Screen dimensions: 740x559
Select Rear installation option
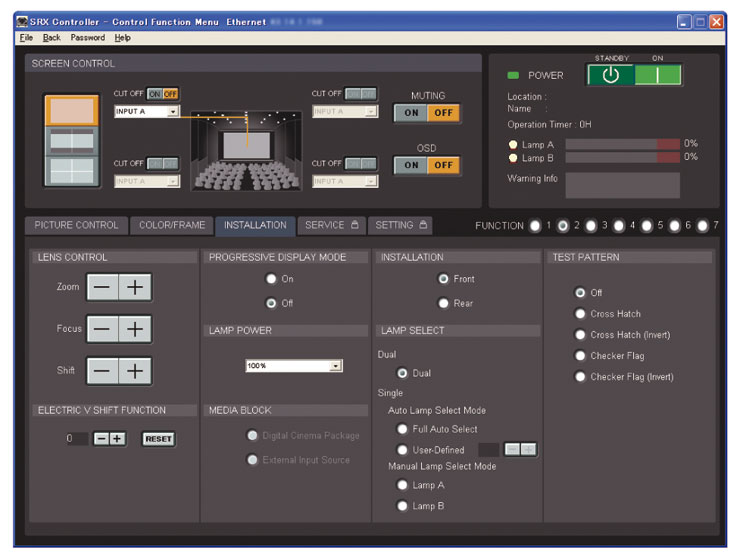click(445, 303)
